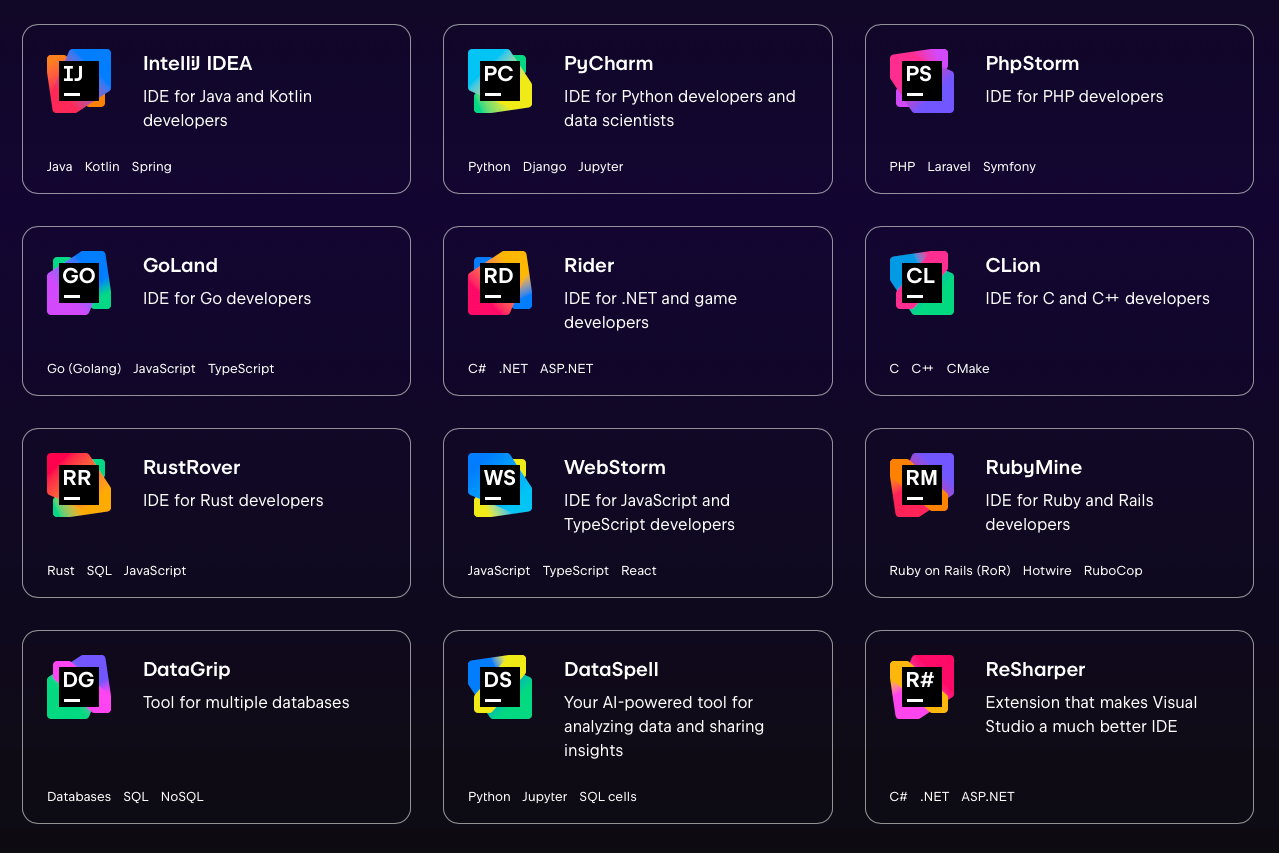Click the IntelliJ IDEA IJ logo icon
The image size is (1279, 853).
click(79, 81)
